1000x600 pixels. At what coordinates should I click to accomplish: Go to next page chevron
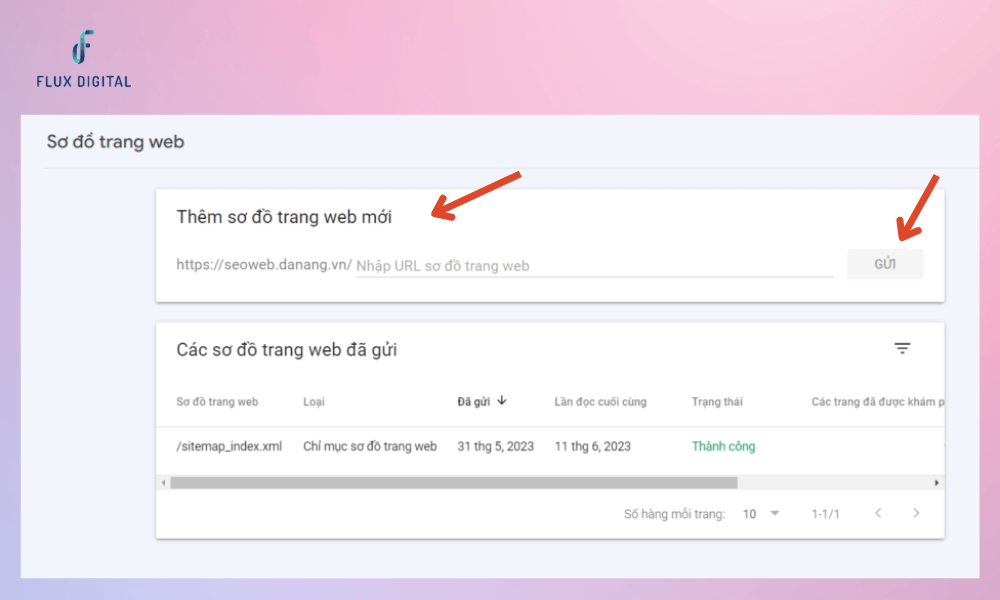pyautogui.click(x=916, y=513)
